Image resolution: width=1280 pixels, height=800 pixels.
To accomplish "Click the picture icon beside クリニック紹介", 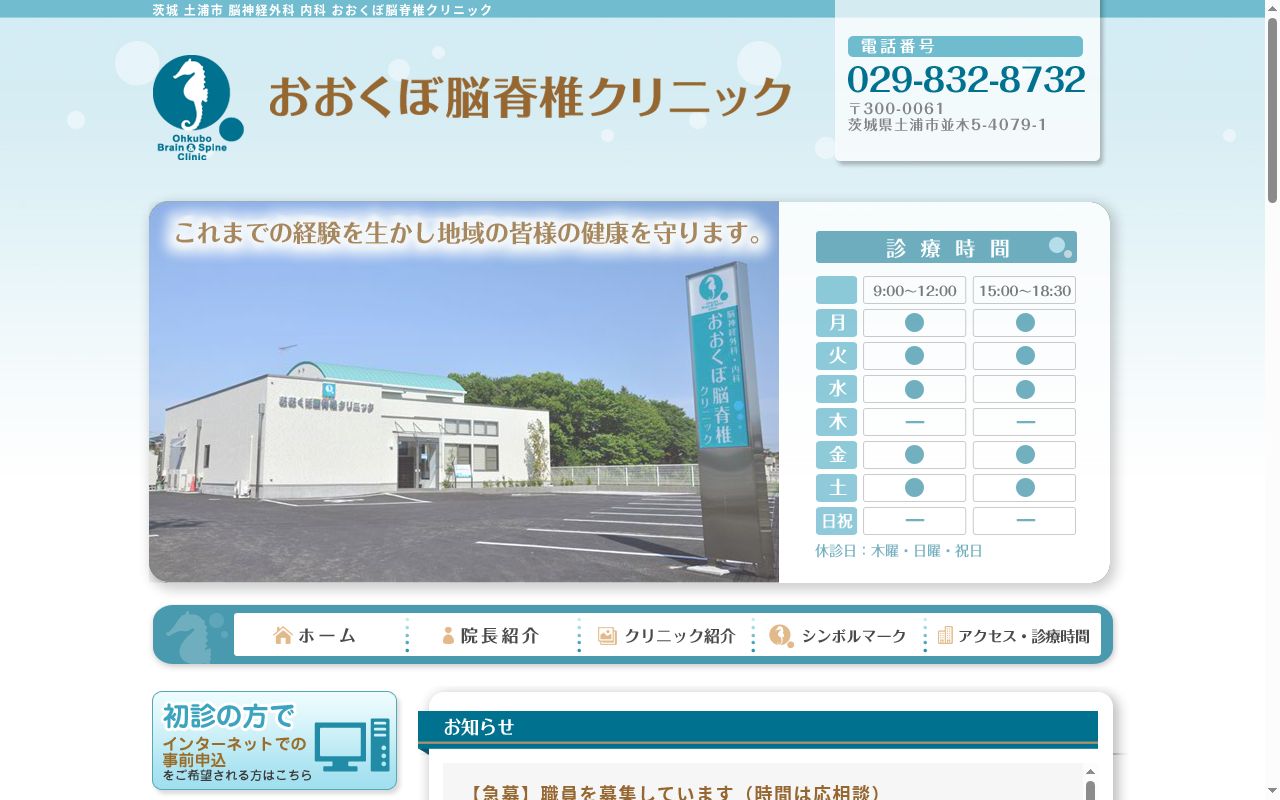I will pyautogui.click(x=607, y=635).
